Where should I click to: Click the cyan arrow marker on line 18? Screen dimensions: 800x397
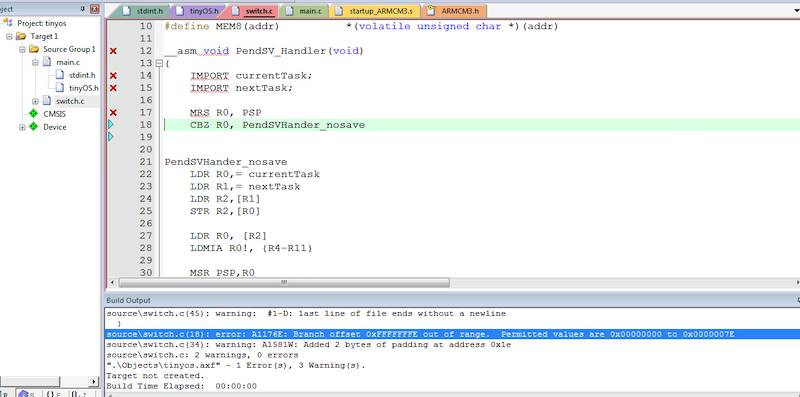(111, 125)
